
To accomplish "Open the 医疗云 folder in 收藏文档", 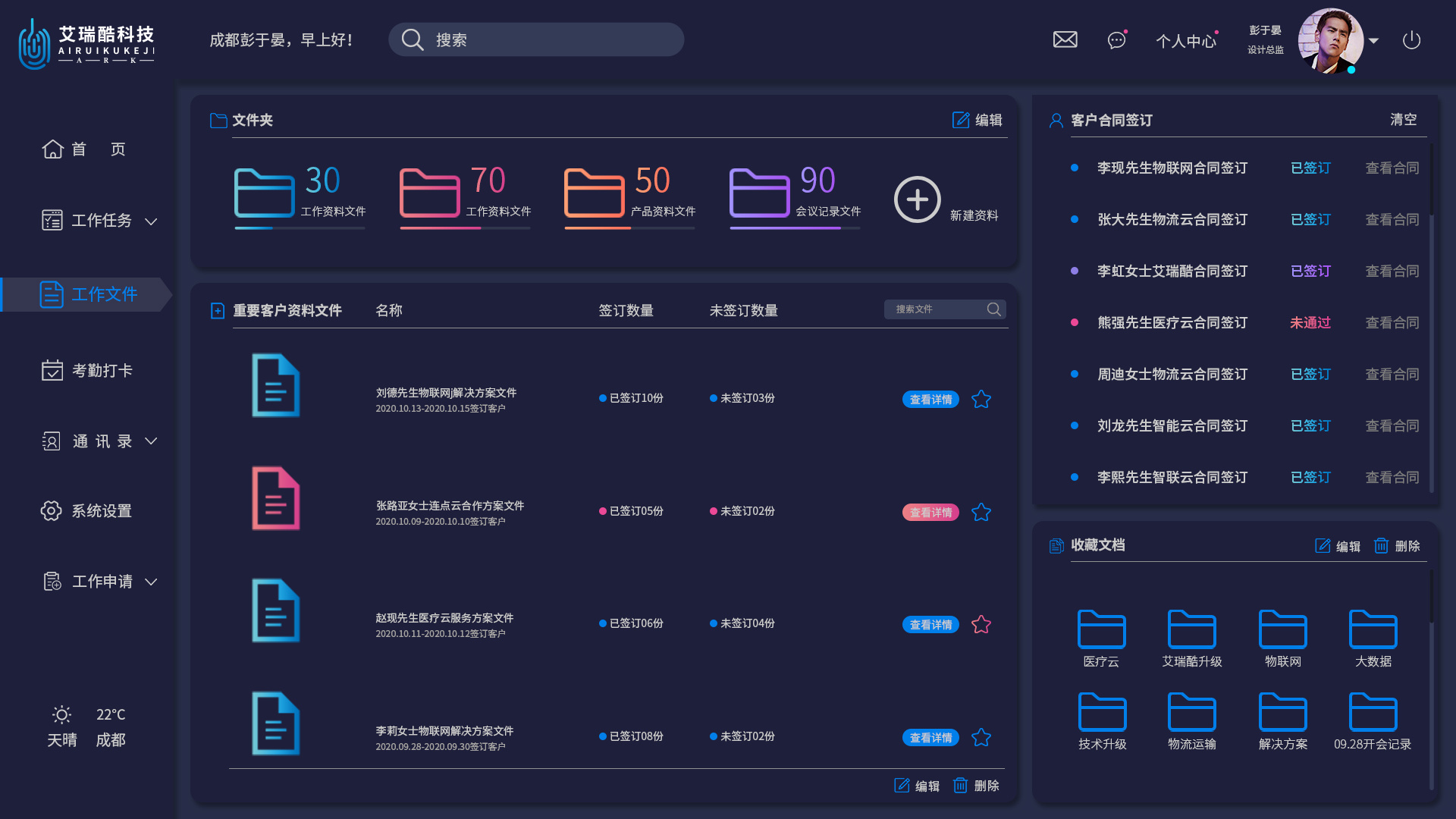I will [x=1101, y=631].
